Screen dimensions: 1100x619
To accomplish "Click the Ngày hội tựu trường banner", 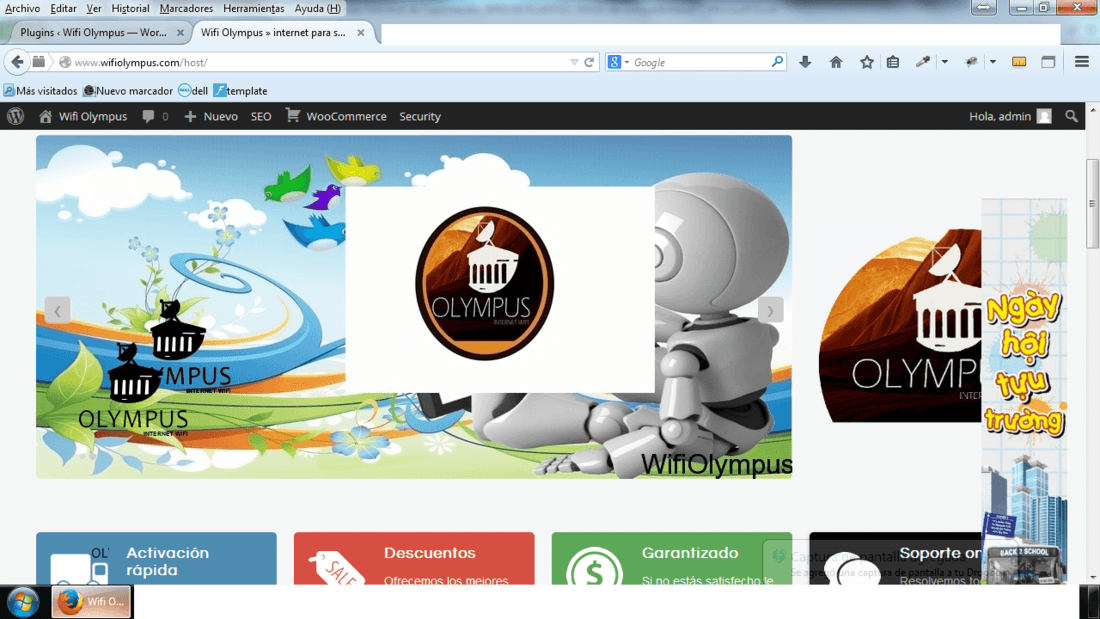I will point(1024,391).
